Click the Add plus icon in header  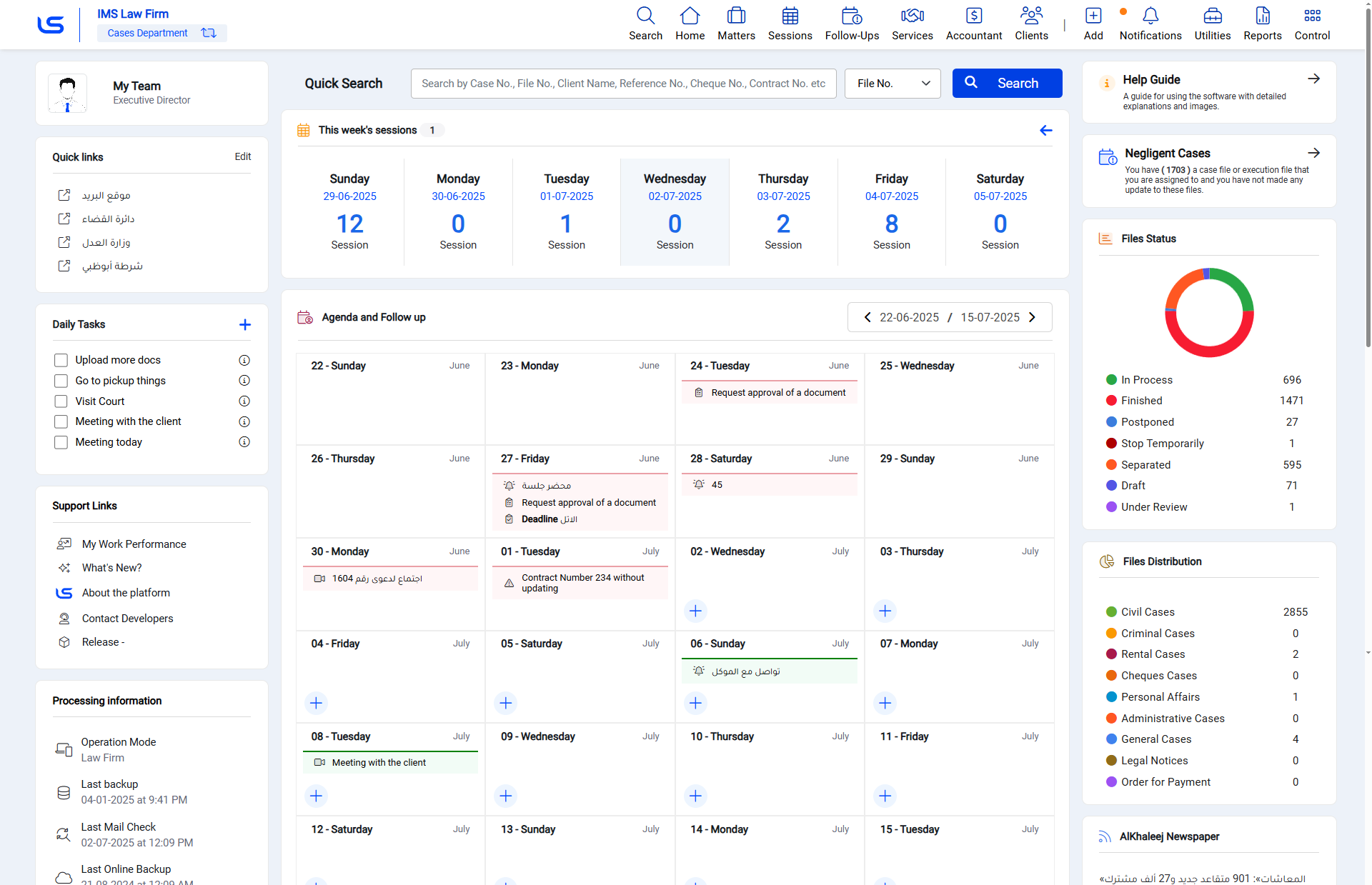click(x=1093, y=16)
